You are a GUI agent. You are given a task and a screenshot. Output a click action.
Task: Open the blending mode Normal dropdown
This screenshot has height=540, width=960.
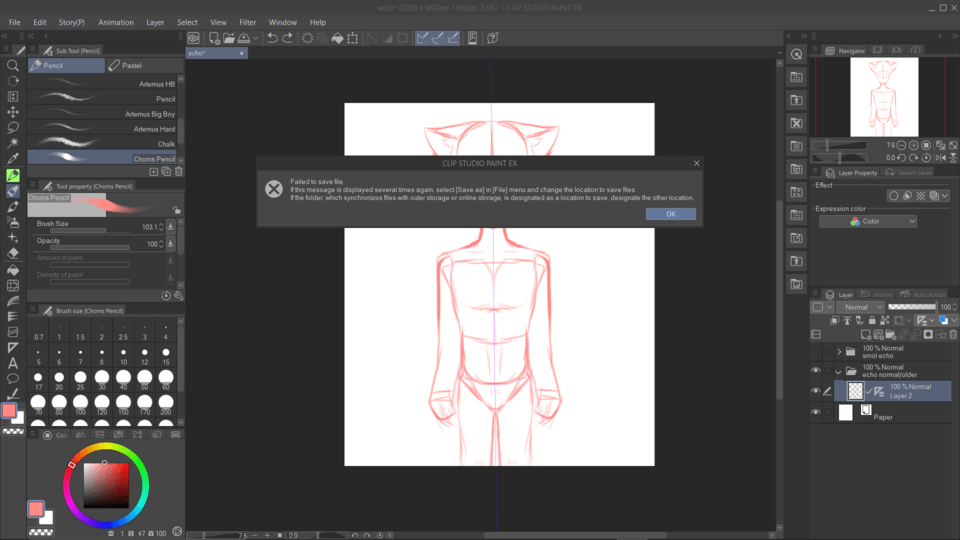coord(861,307)
